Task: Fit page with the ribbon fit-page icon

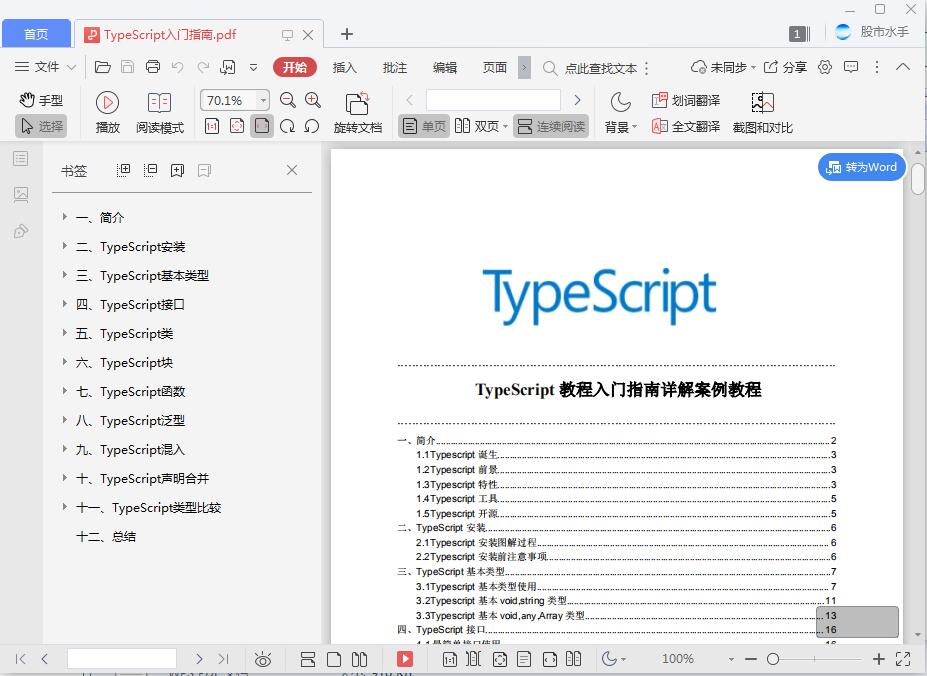Action: tap(237, 126)
